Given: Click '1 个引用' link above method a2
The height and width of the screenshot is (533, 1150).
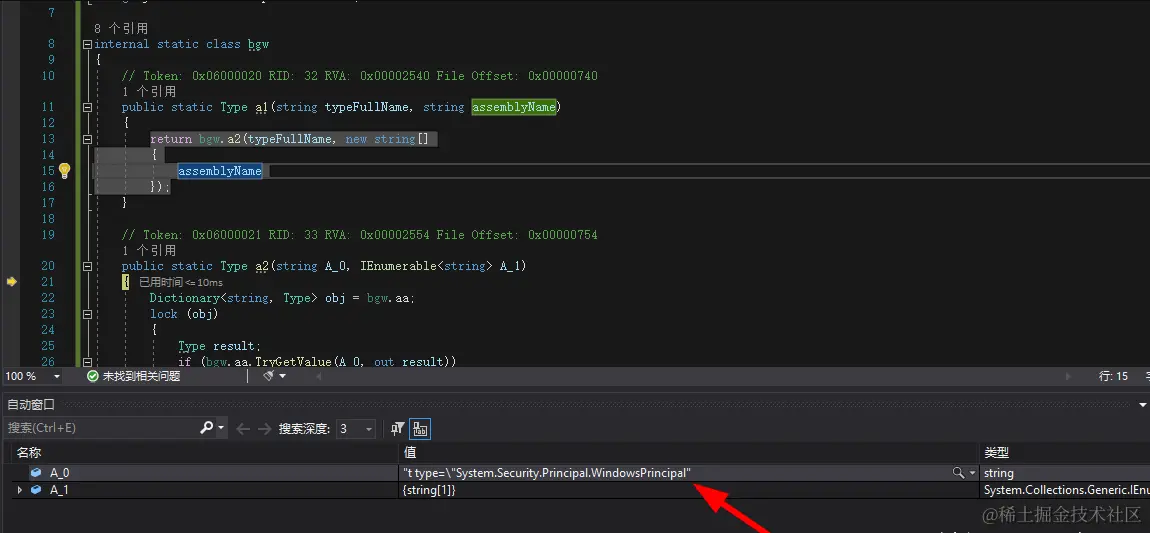Looking at the screenshot, I should [x=149, y=250].
